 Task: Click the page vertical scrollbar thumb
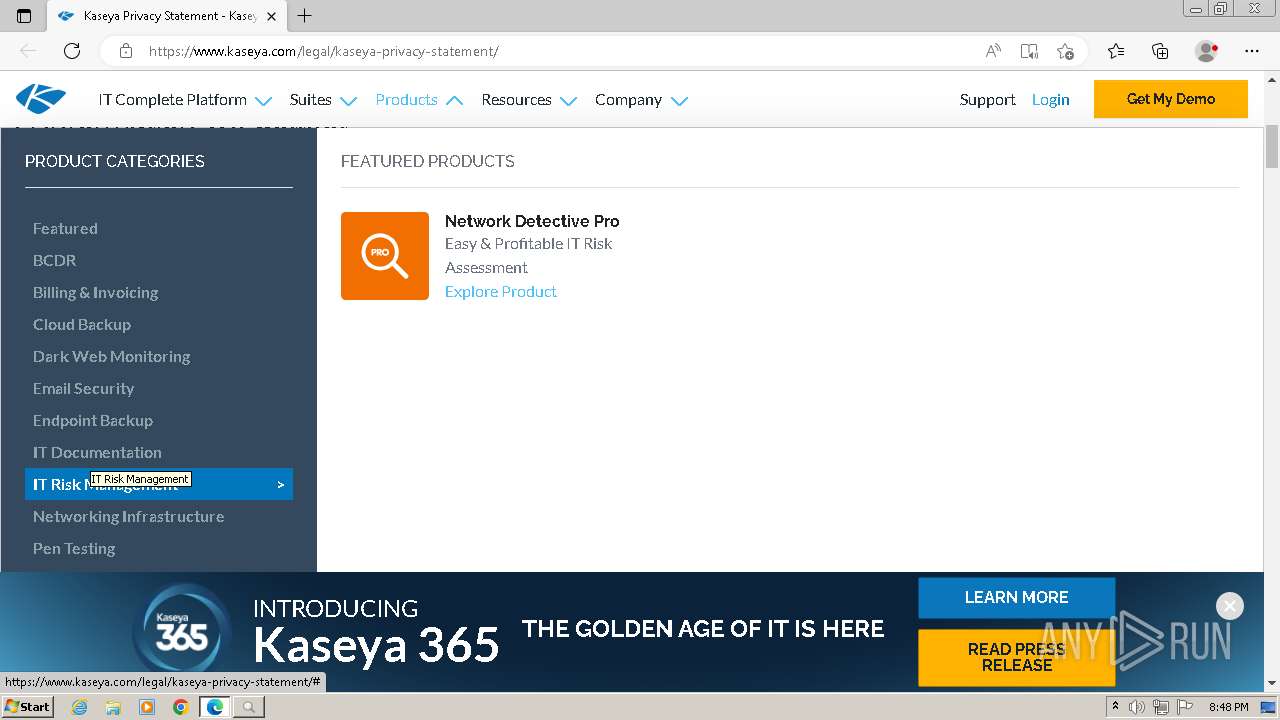1272,148
